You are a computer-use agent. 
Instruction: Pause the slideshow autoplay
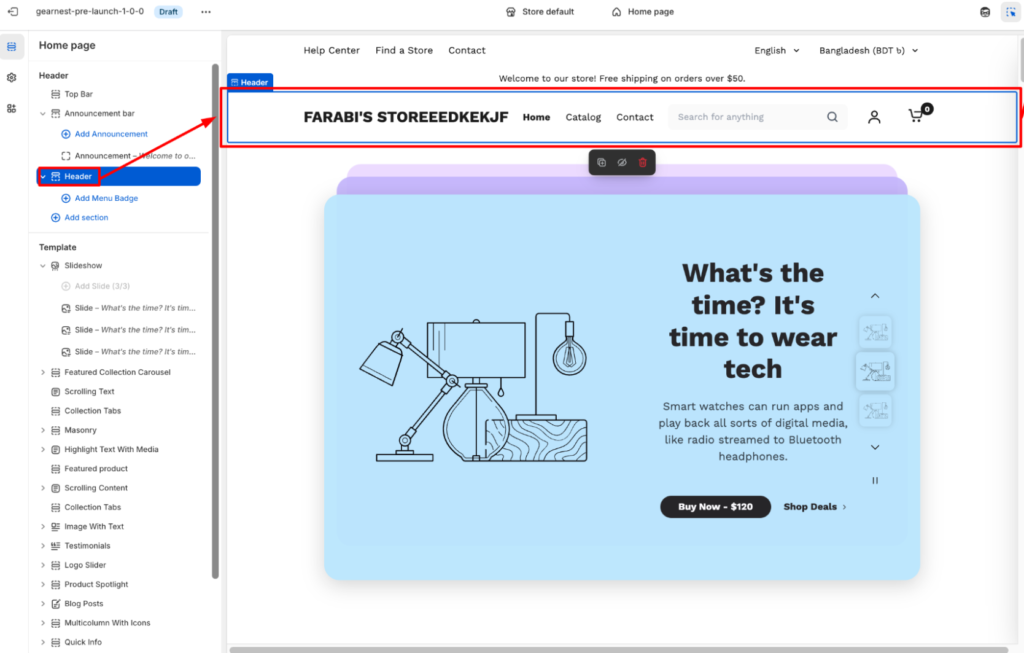coord(875,481)
